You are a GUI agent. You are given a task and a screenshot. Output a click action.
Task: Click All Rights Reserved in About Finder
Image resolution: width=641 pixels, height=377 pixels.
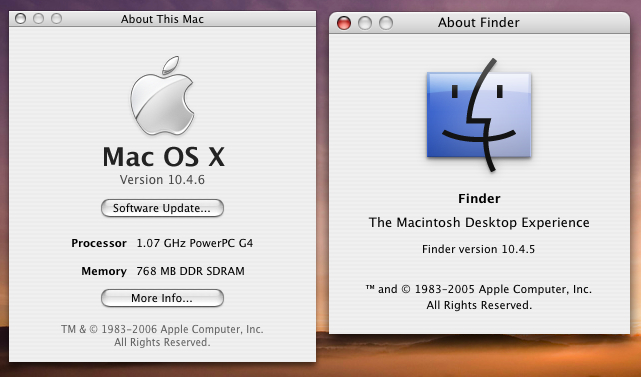tap(479, 305)
